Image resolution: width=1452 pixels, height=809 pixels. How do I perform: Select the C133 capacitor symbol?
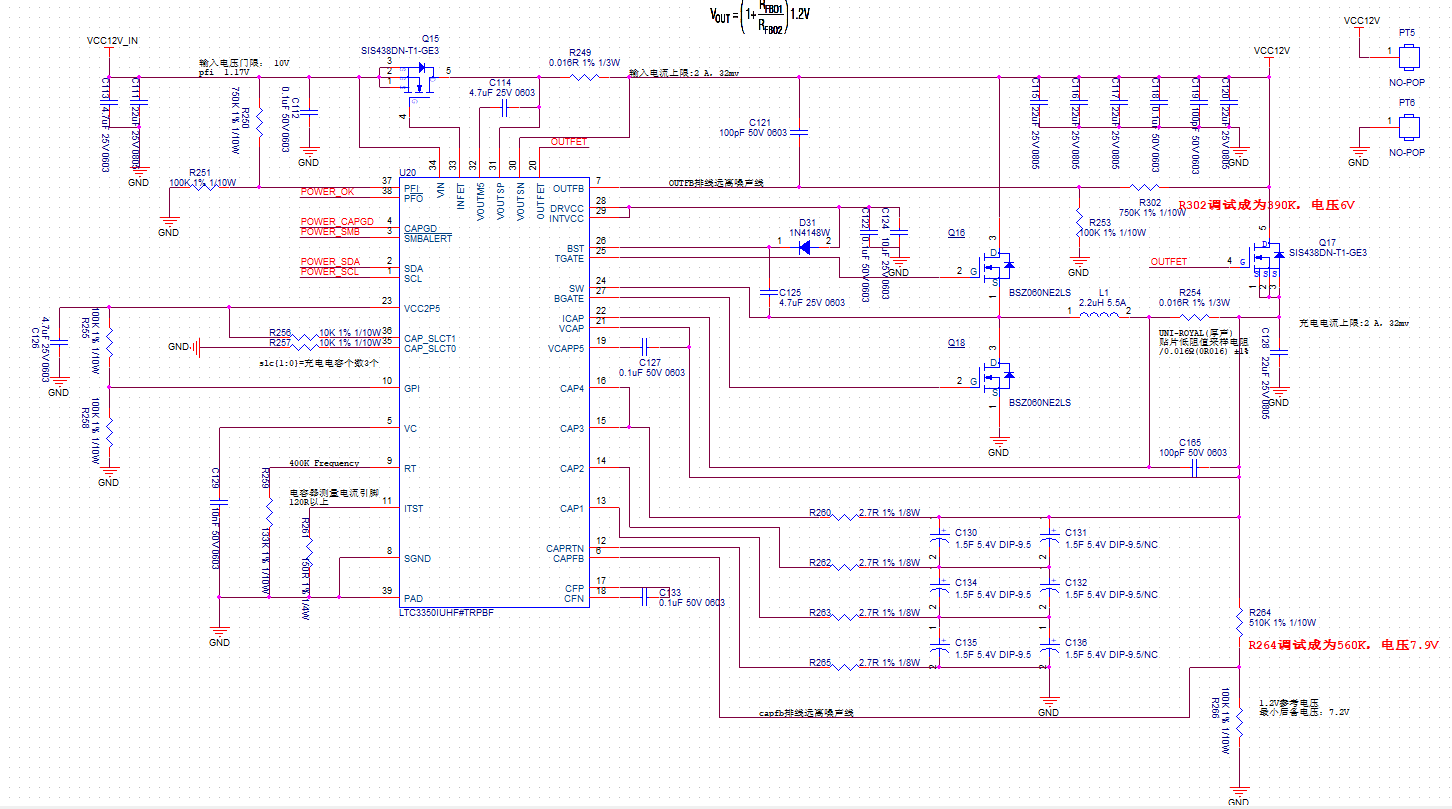(644, 597)
